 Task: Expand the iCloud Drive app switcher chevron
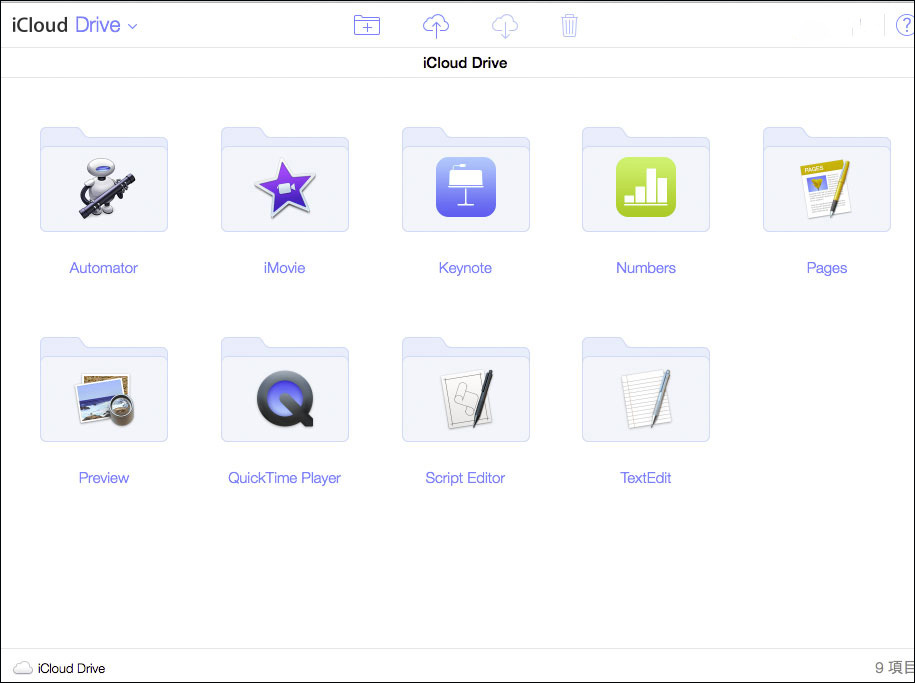click(132, 26)
